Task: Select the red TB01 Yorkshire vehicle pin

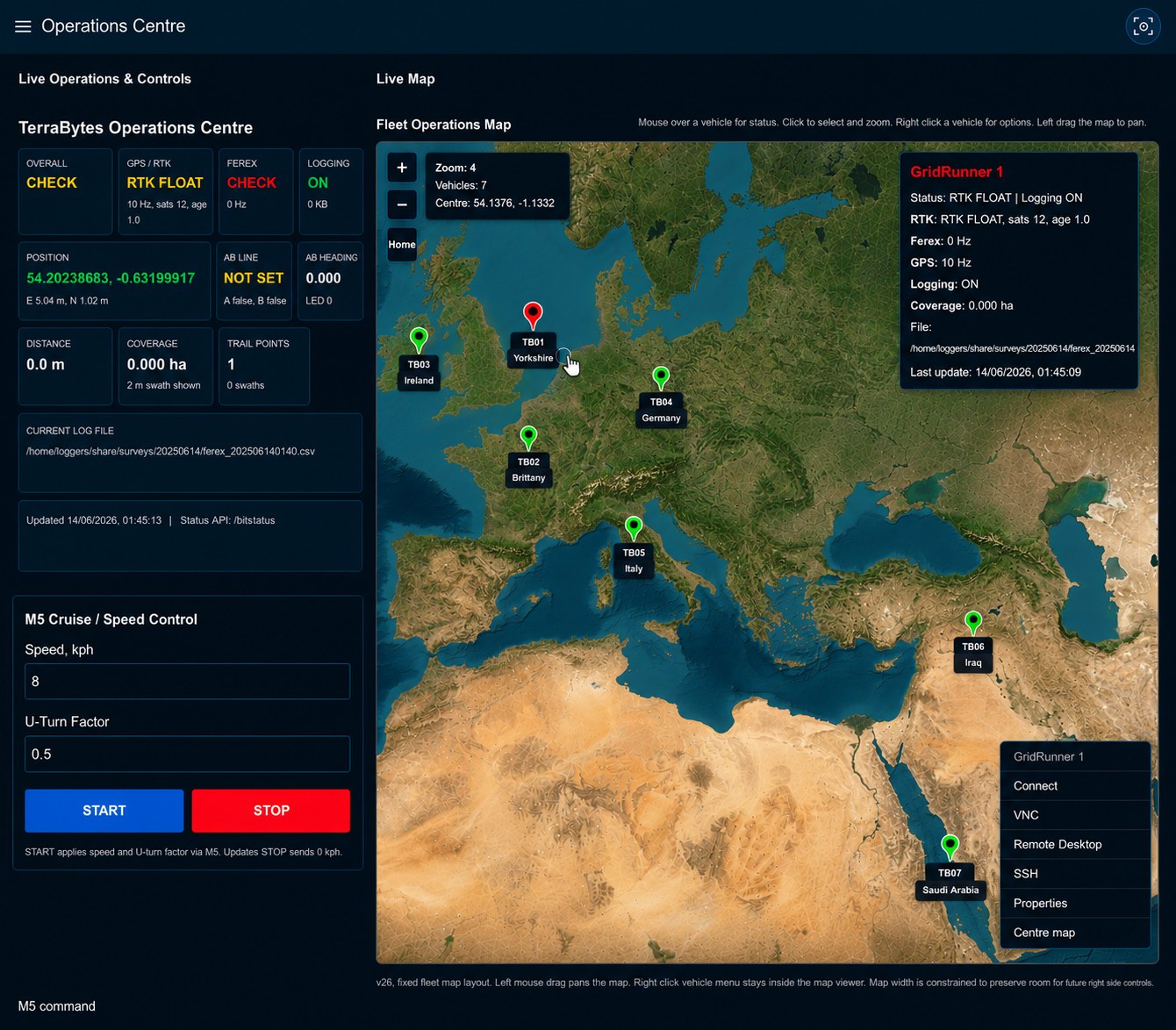Action: [533, 314]
